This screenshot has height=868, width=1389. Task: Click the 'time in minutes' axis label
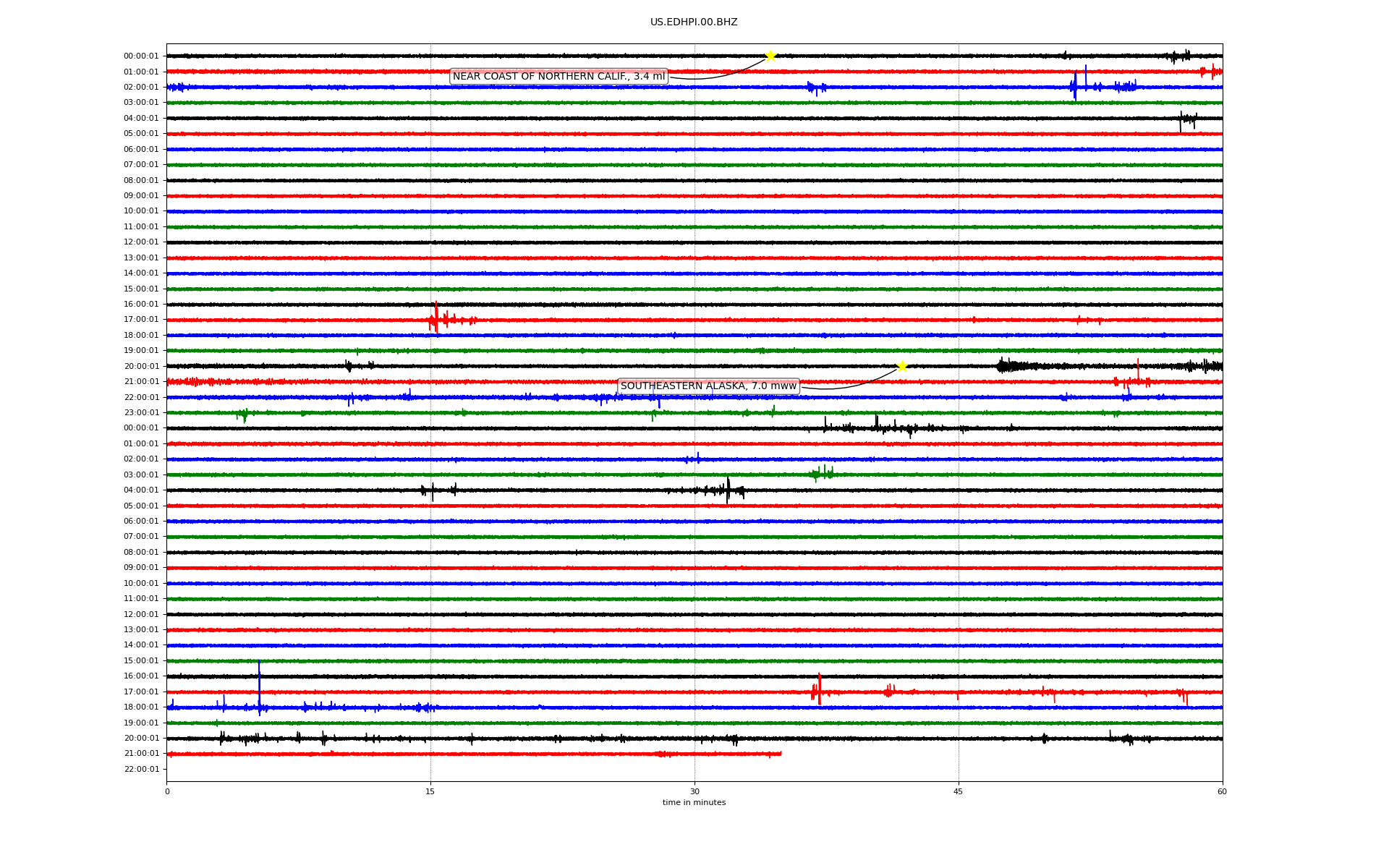tap(694, 802)
